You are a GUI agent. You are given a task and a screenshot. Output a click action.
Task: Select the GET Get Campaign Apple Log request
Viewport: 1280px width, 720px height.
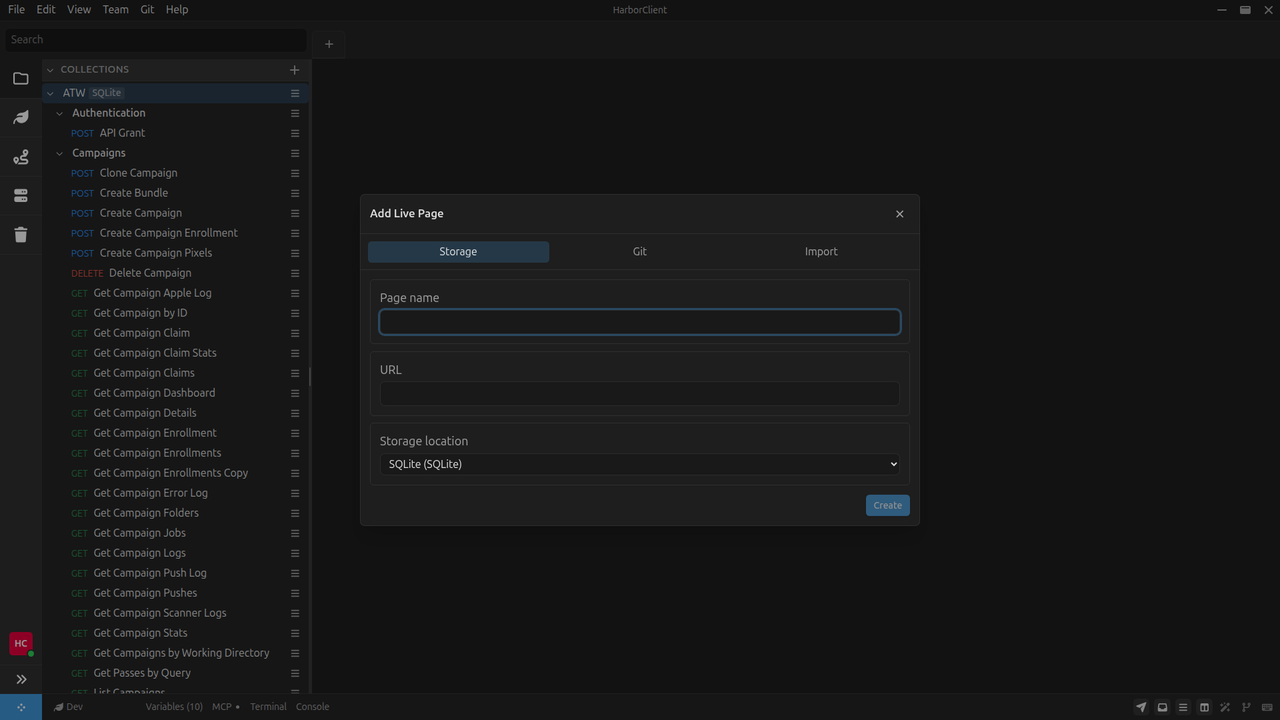pos(176,293)
